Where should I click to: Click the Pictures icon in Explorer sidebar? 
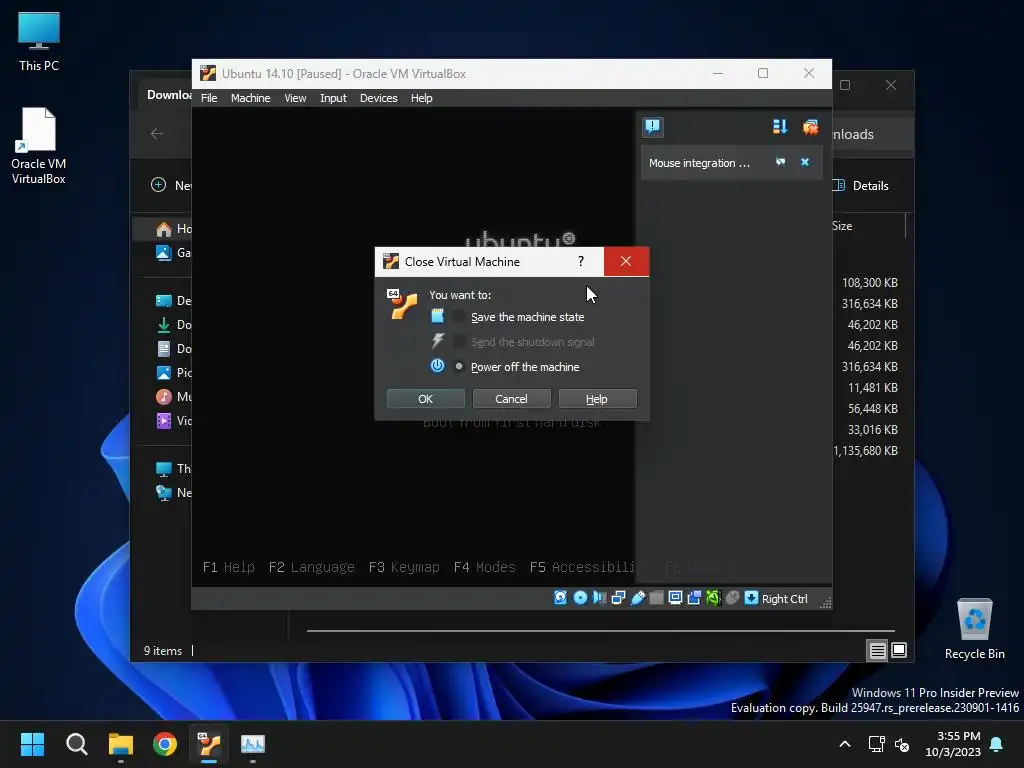tap(164, 372)
